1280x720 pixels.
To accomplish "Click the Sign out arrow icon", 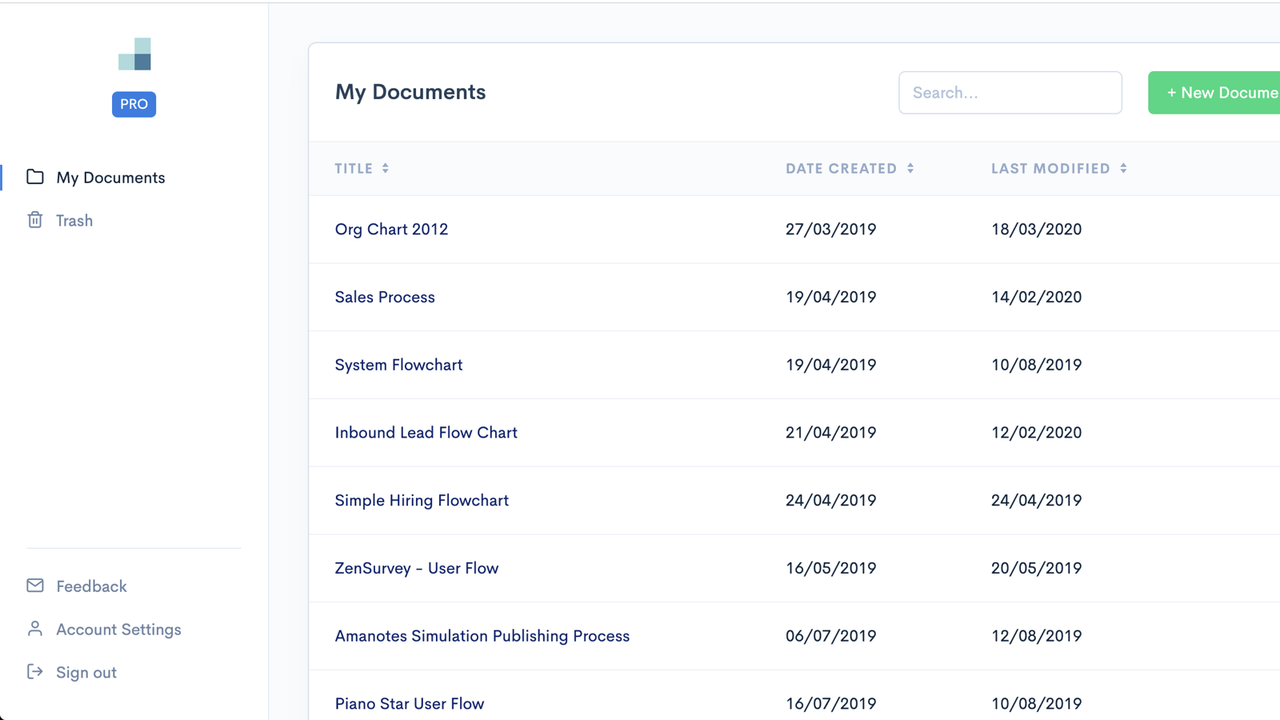I will [x=35, y=672].
